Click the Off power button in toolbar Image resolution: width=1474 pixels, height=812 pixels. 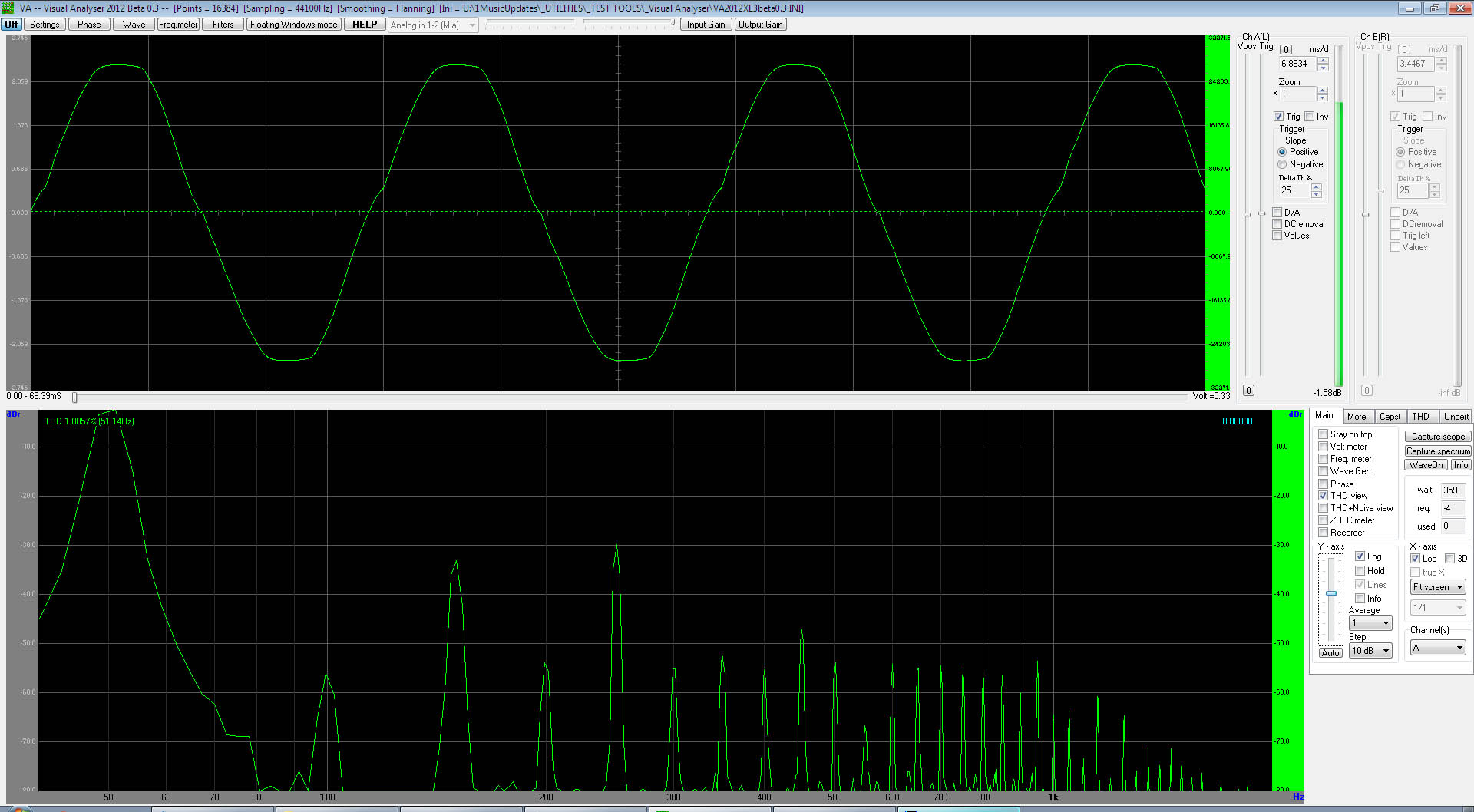click(x=12, y=25)
